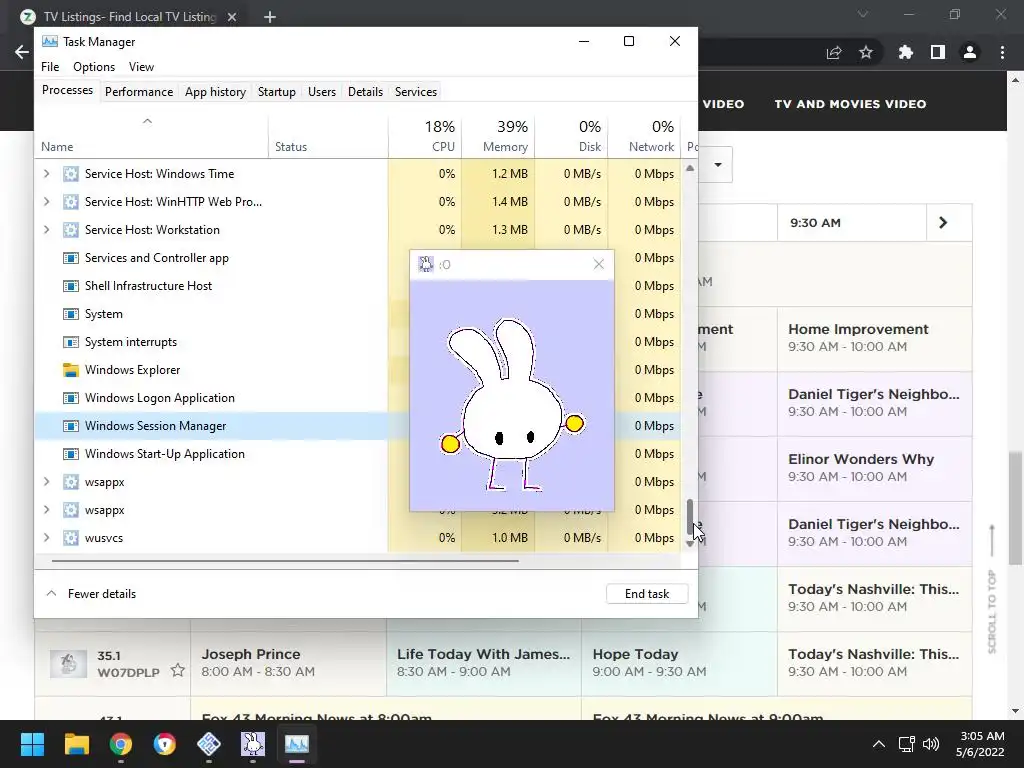The width and height of the screenshot is (1024, 768).
Task: Switch to the App history tab
Action: click(216, 91)
